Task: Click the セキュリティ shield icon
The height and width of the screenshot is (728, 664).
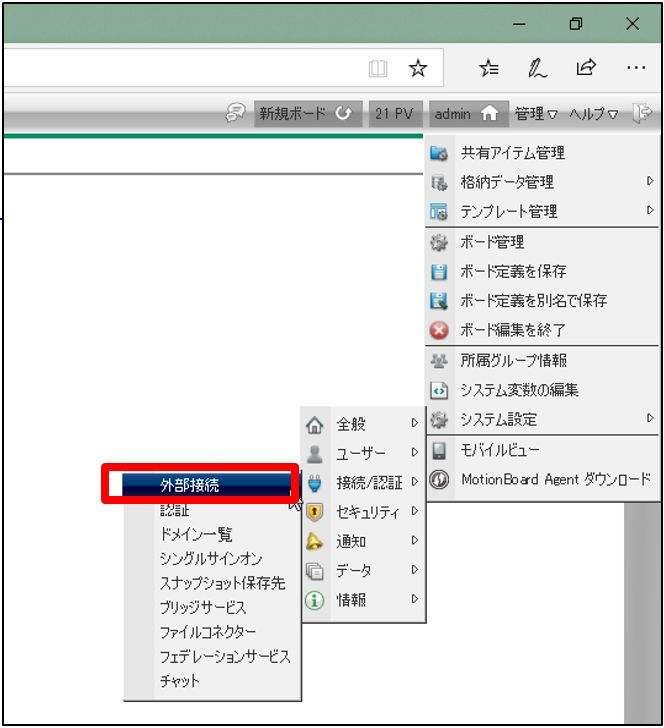Action: coord(315,512)
